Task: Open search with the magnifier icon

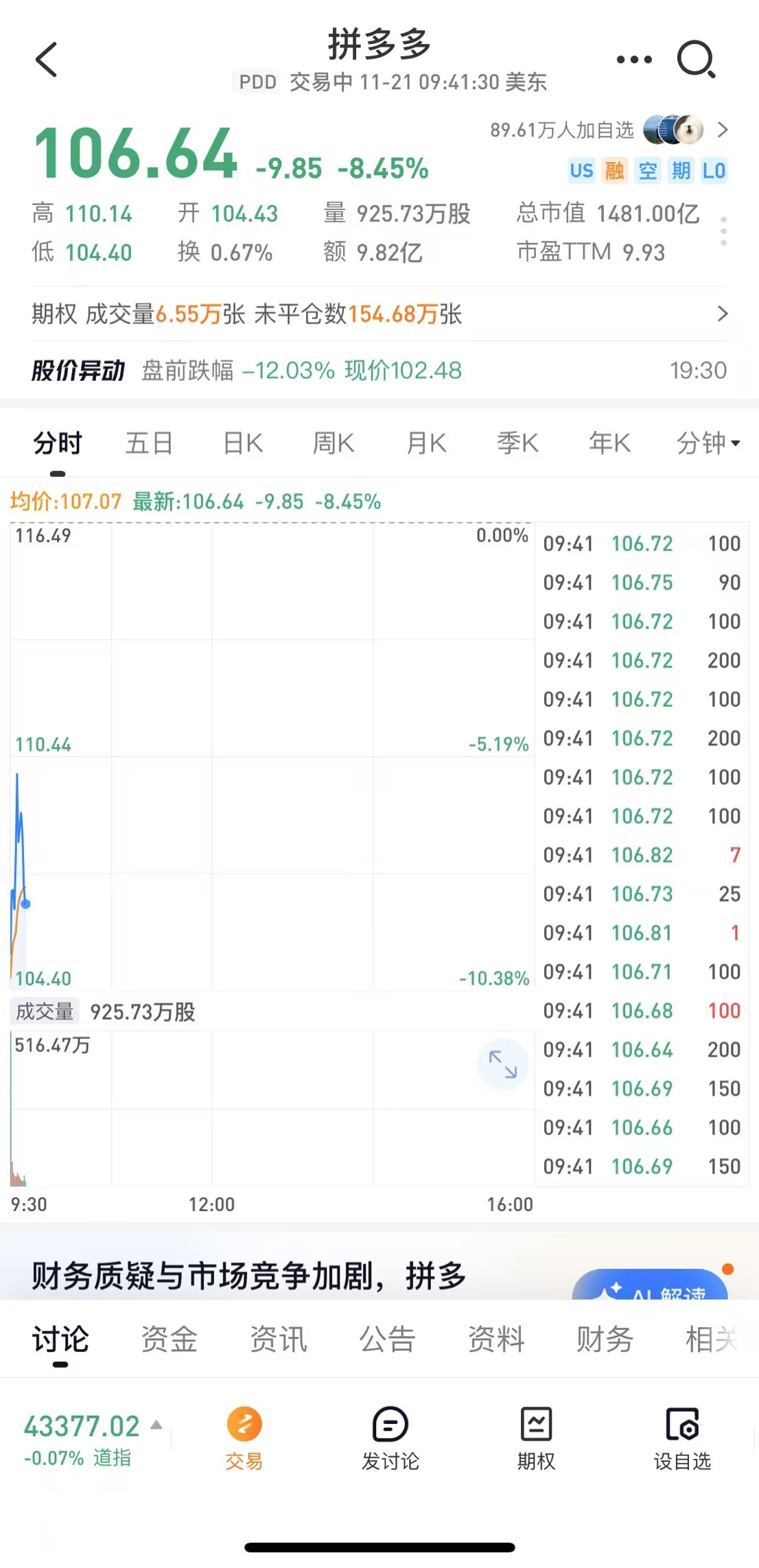Action: click(x=697, y=60)
